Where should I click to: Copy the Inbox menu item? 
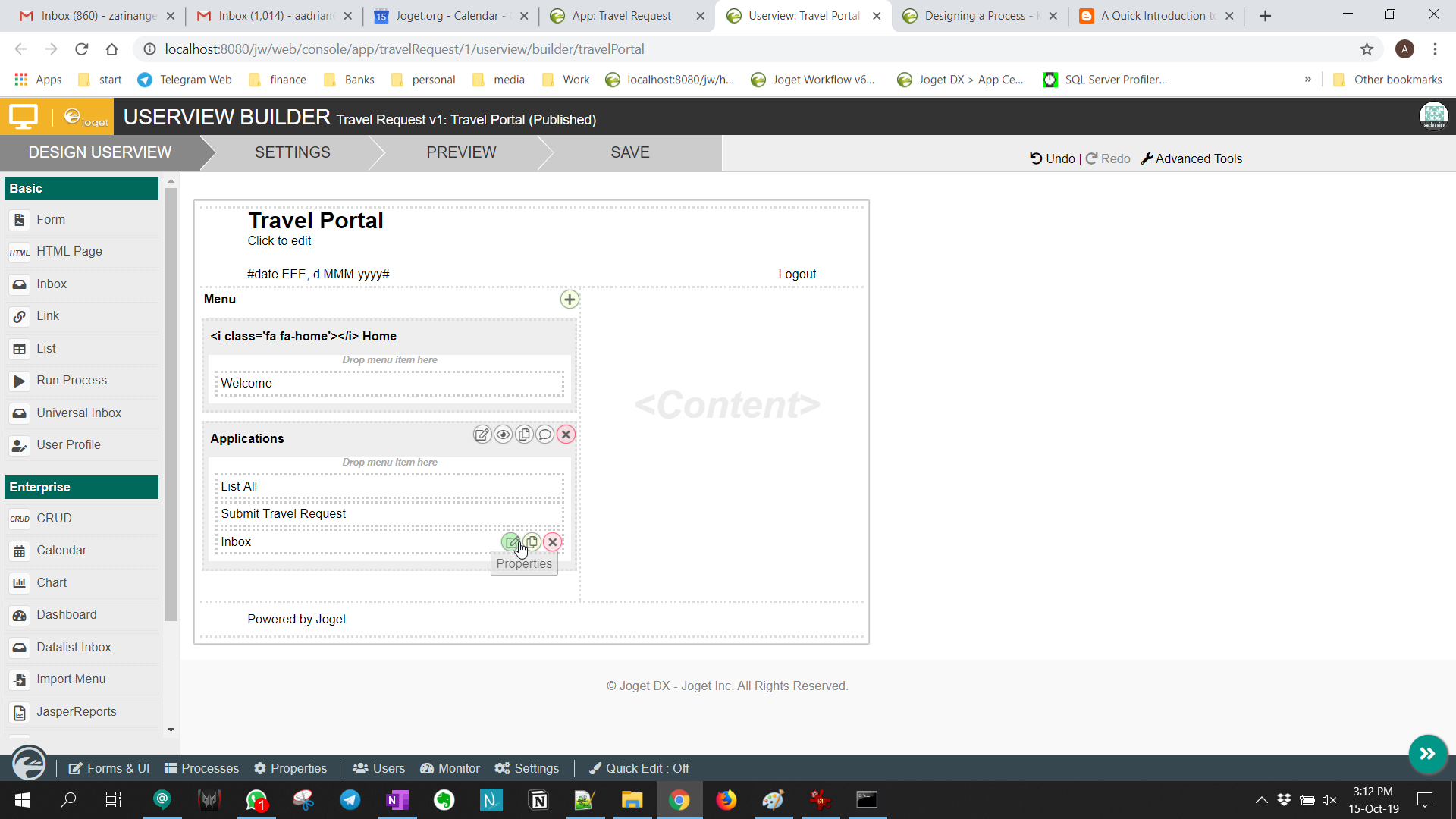coord(532,542)
